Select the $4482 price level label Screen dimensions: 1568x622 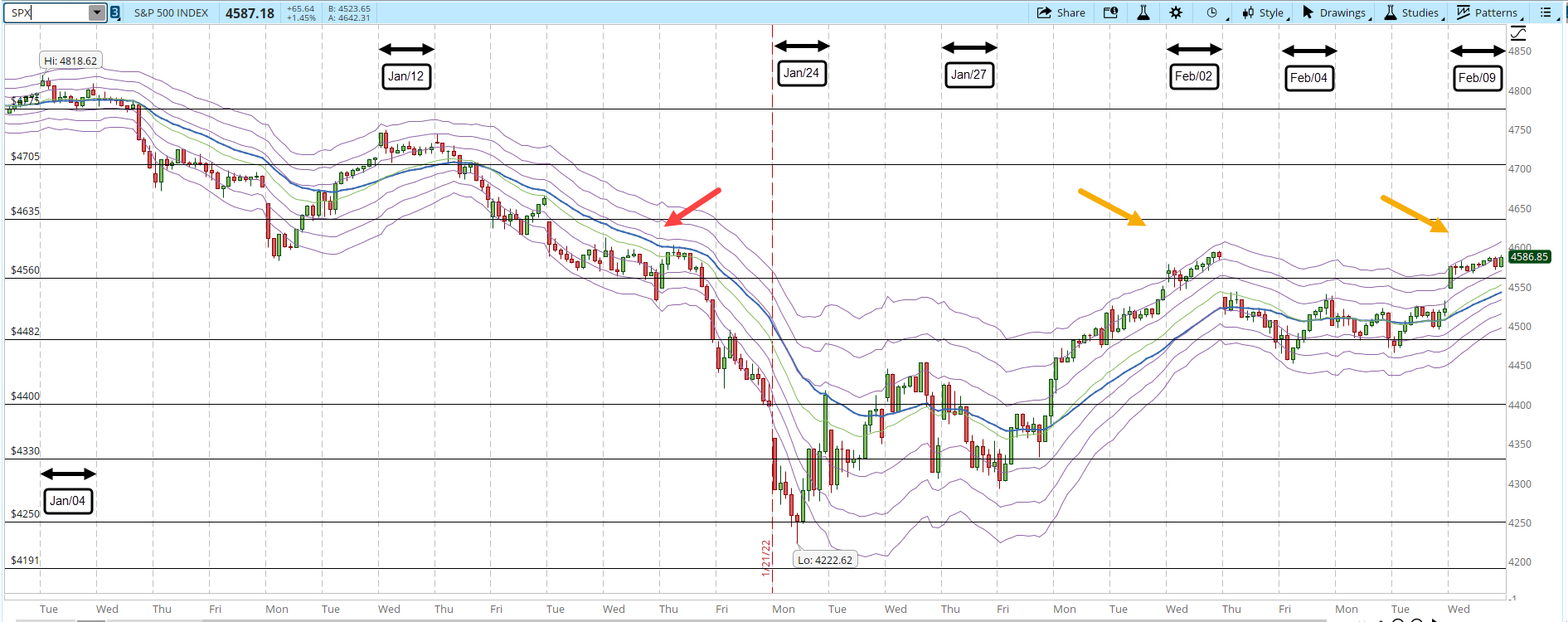tap(25, 331)
